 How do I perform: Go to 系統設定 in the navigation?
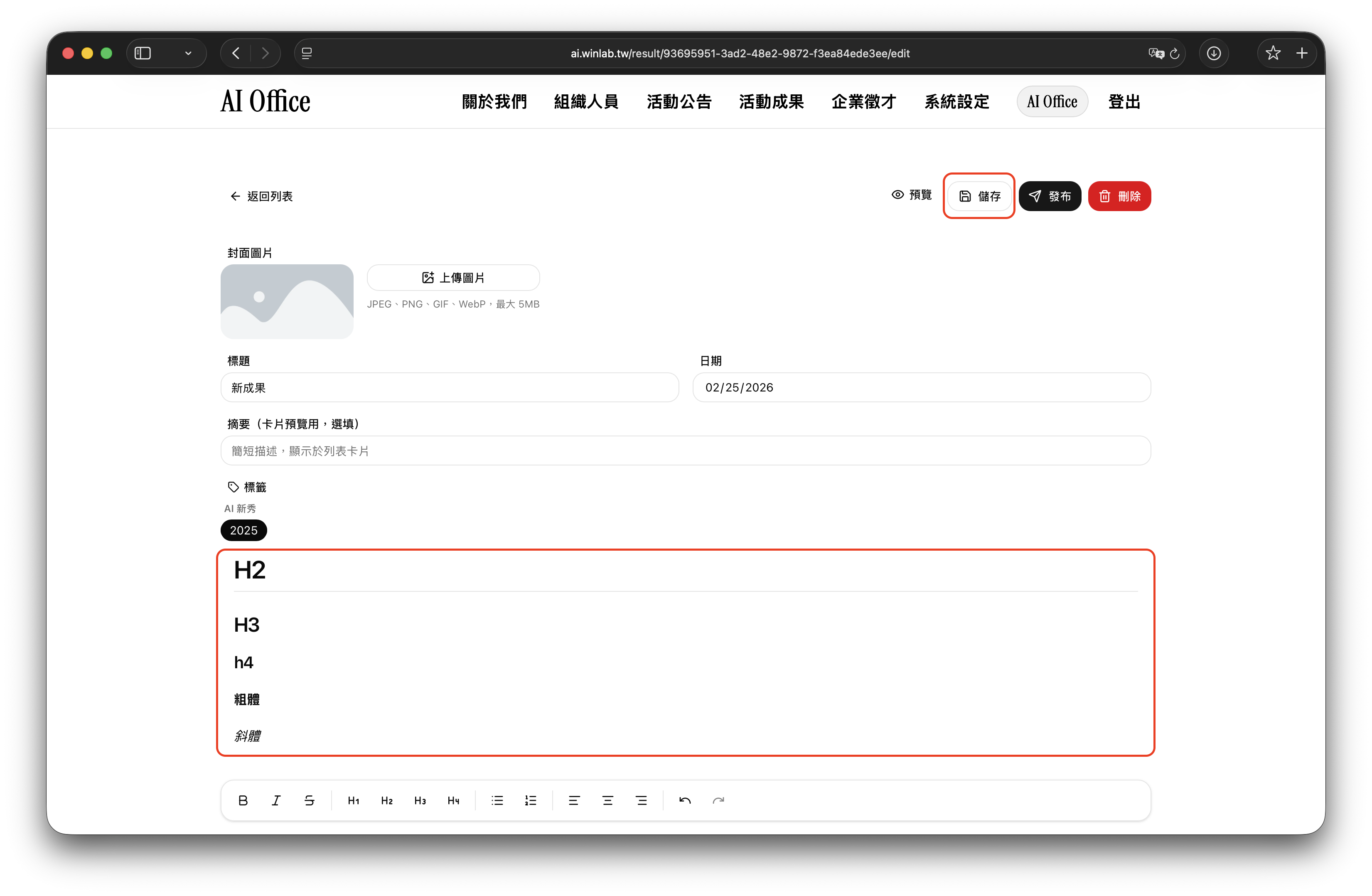click(x=956, y=102)
